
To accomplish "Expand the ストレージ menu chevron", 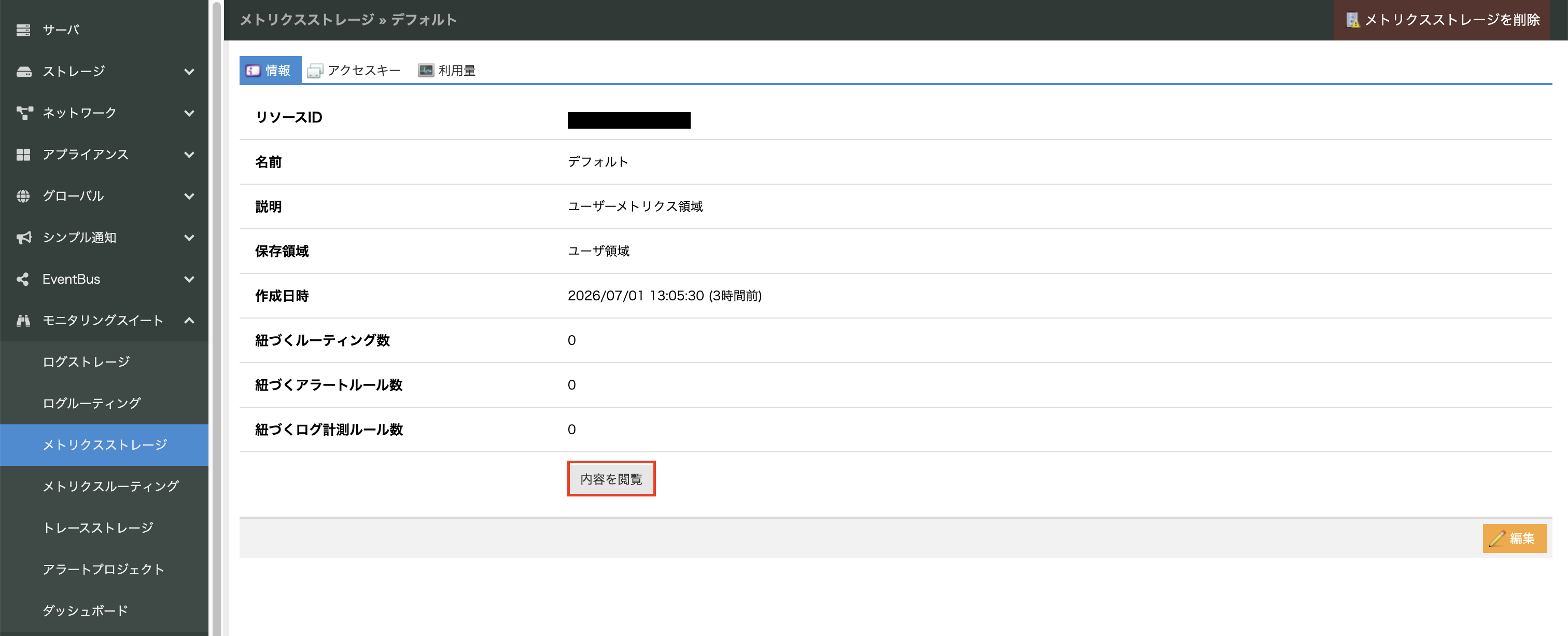I will (189, 71).
